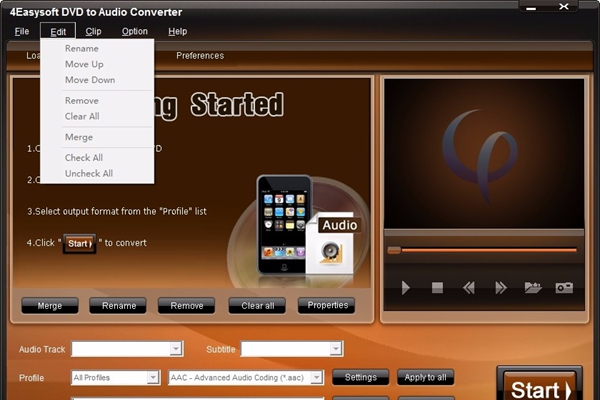Start conversion with the large Start button

pos(540,386)
